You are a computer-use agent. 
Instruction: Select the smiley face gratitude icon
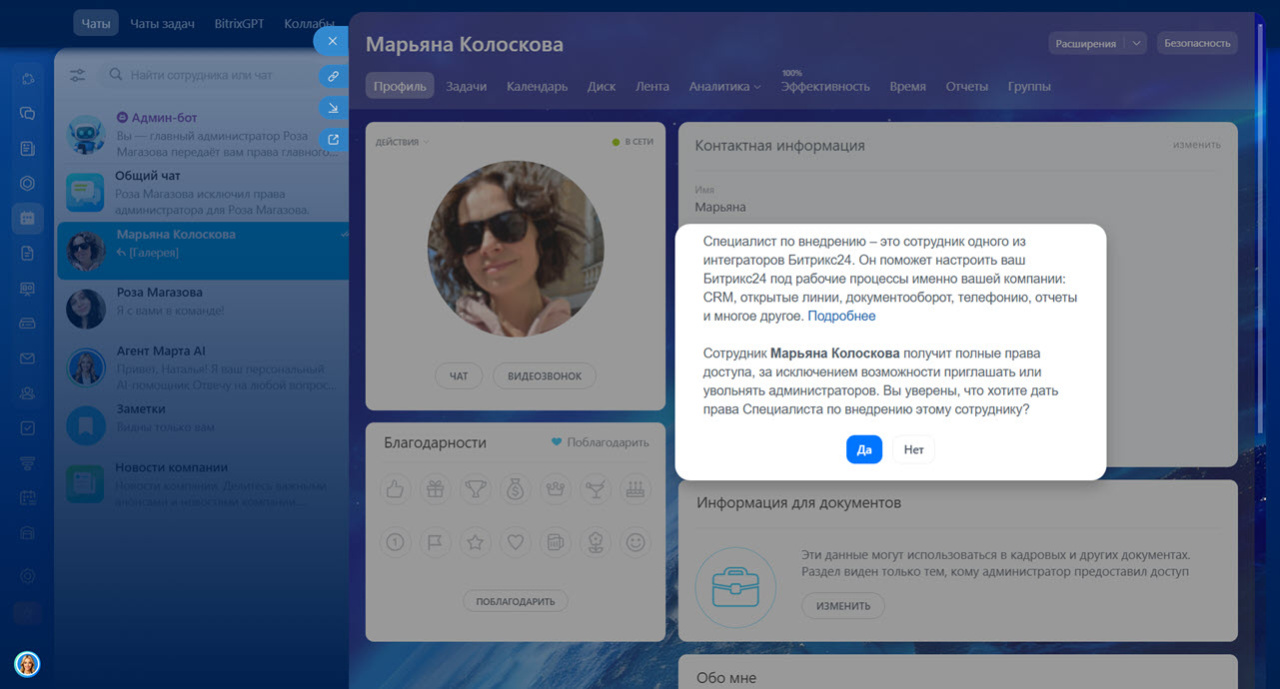634,542
